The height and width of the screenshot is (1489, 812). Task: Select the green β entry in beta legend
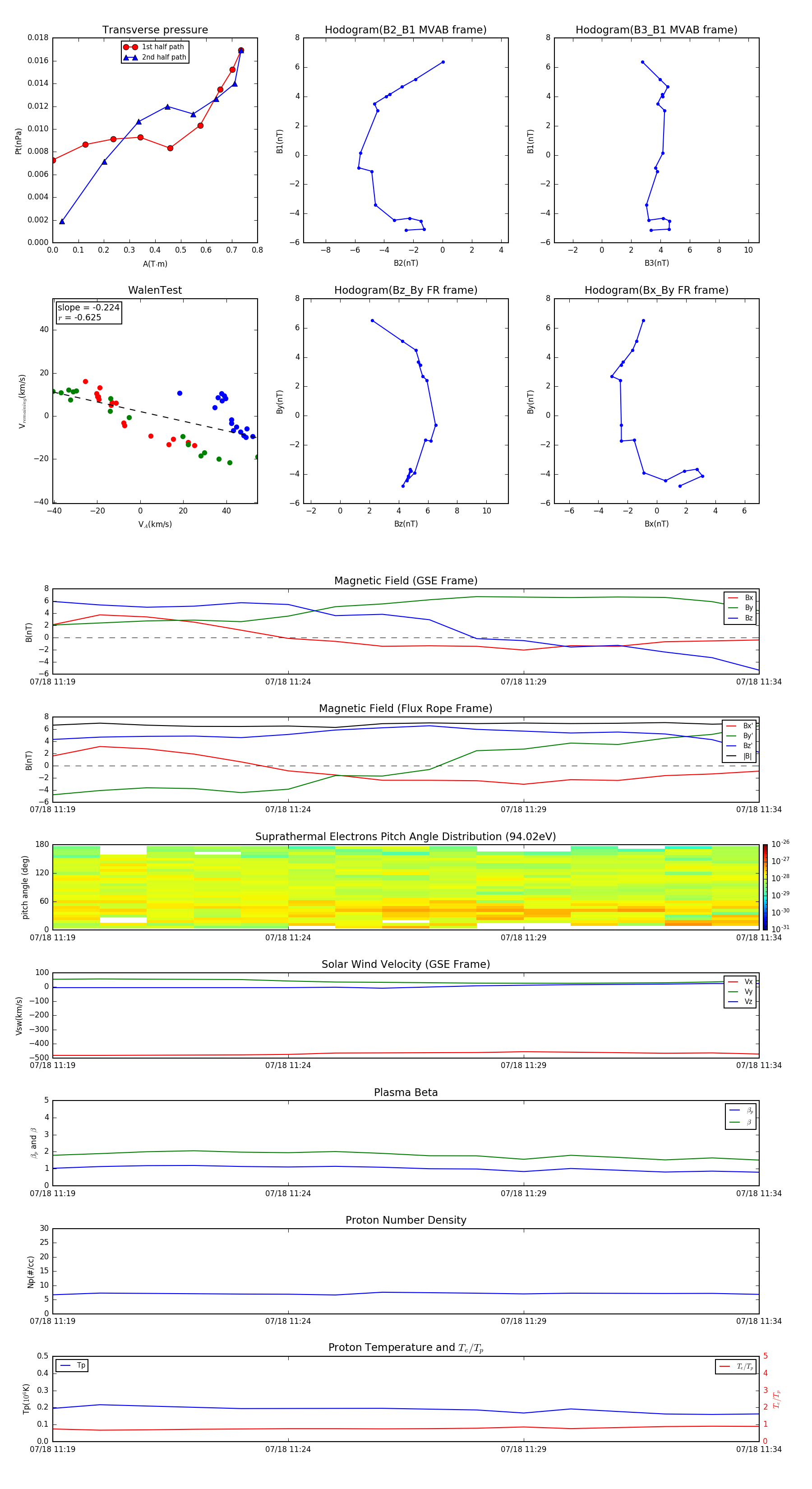pyautogui.click(x=742, y=1123)
